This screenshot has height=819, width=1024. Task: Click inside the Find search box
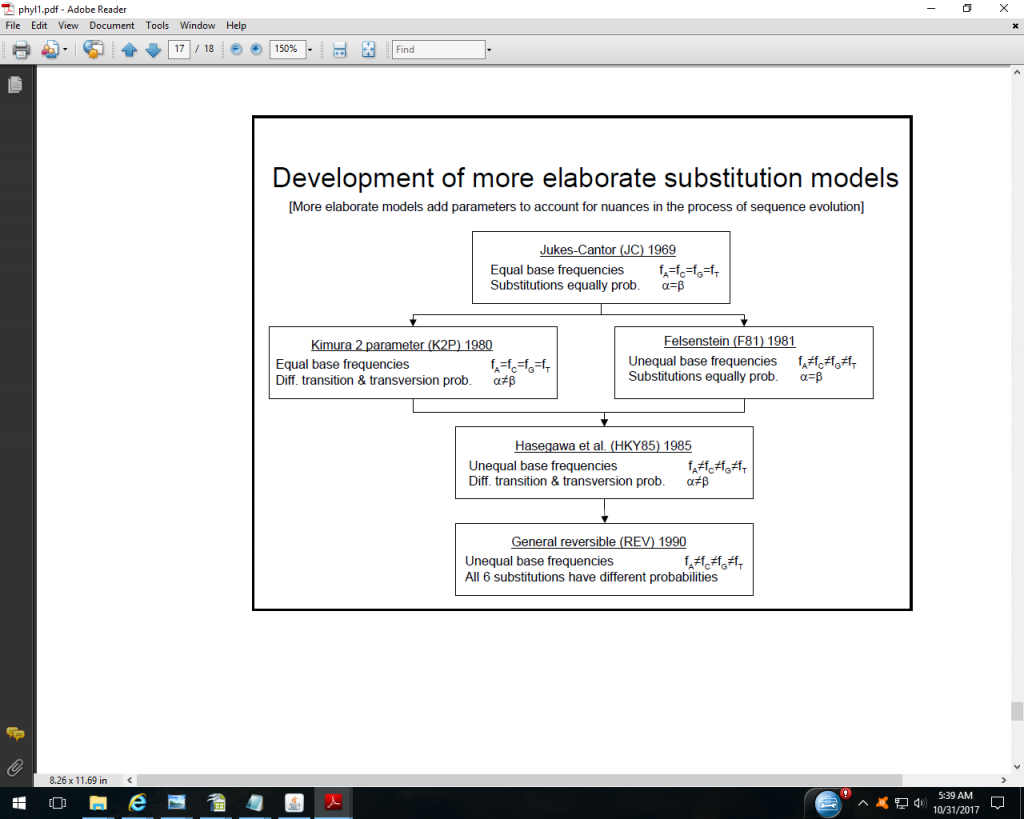[437, 49]
